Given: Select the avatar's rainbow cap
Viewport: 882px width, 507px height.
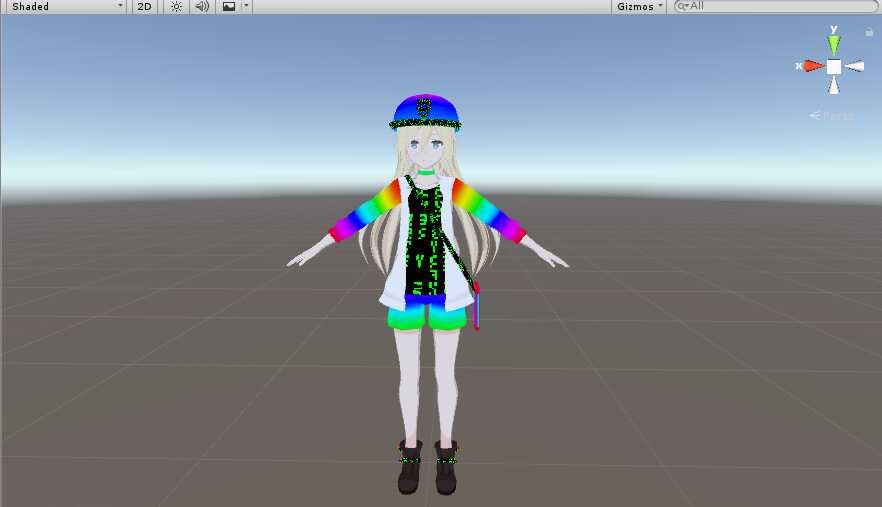Looking at the screenshot, I should 426,111.
